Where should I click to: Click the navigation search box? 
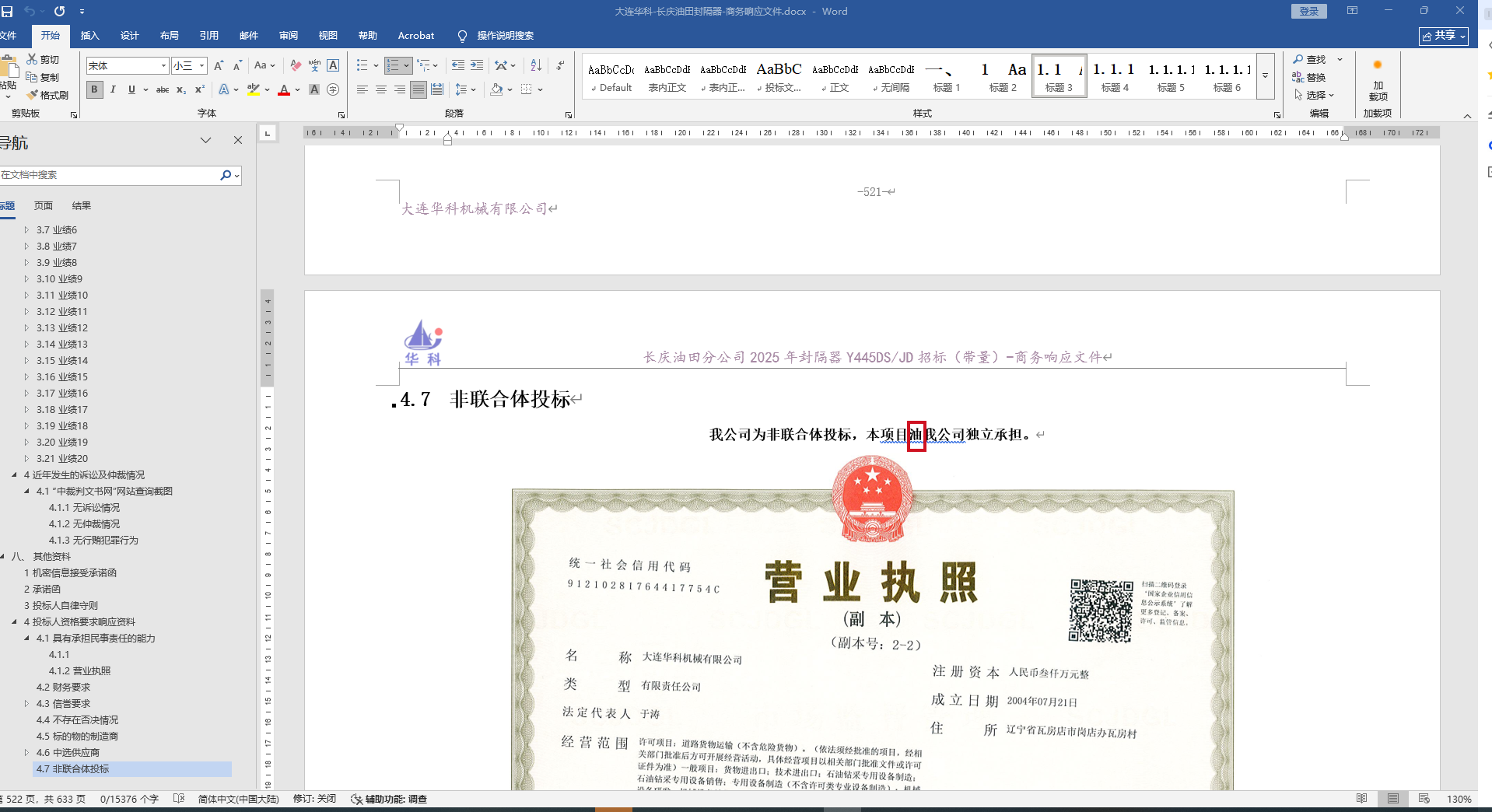[110, 175]
